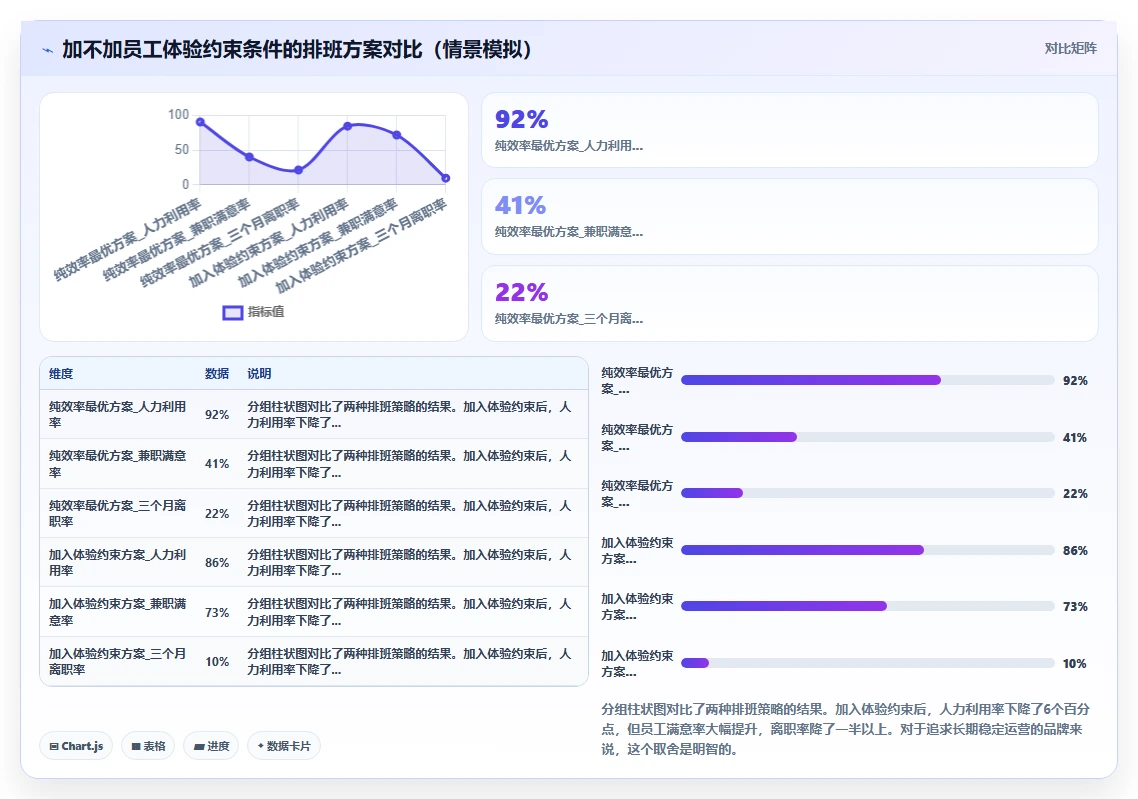Click the last chart data point
This screenshot has height=799, width=1138.
tap(446, 178)
